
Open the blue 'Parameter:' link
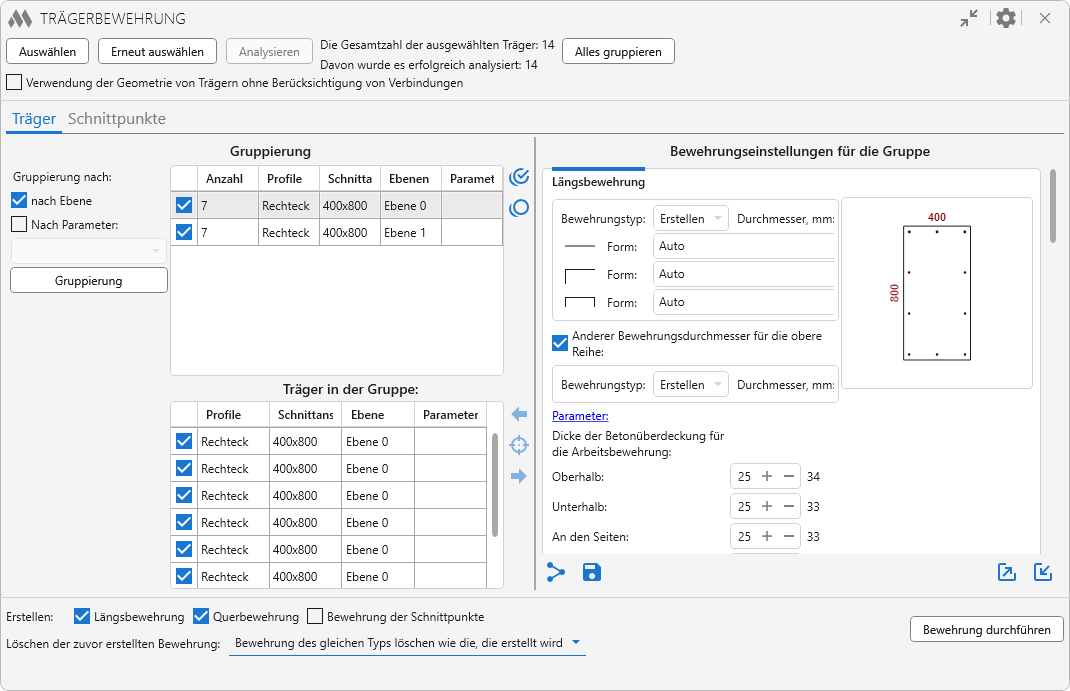(580, 416)
